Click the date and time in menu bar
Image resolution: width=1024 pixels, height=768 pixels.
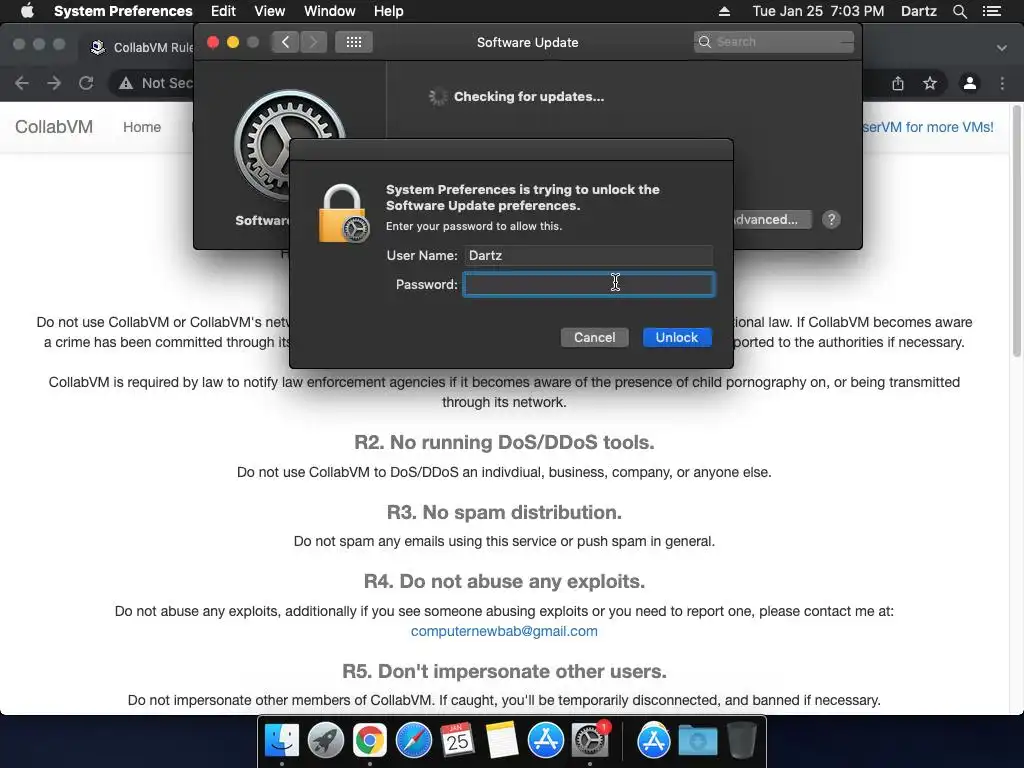click(x=818, y=11)
